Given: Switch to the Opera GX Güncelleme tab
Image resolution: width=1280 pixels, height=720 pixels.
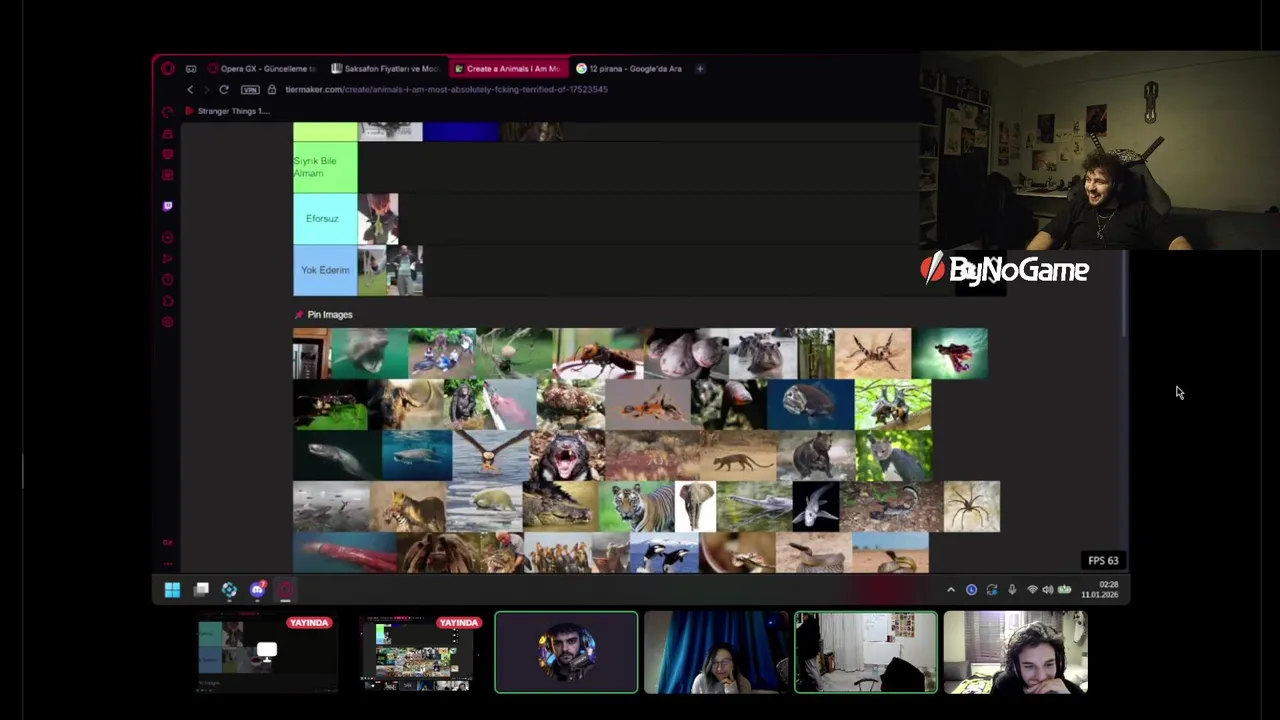Looking at the screenshot, I should pyautogui.click(x=262, y=69).
